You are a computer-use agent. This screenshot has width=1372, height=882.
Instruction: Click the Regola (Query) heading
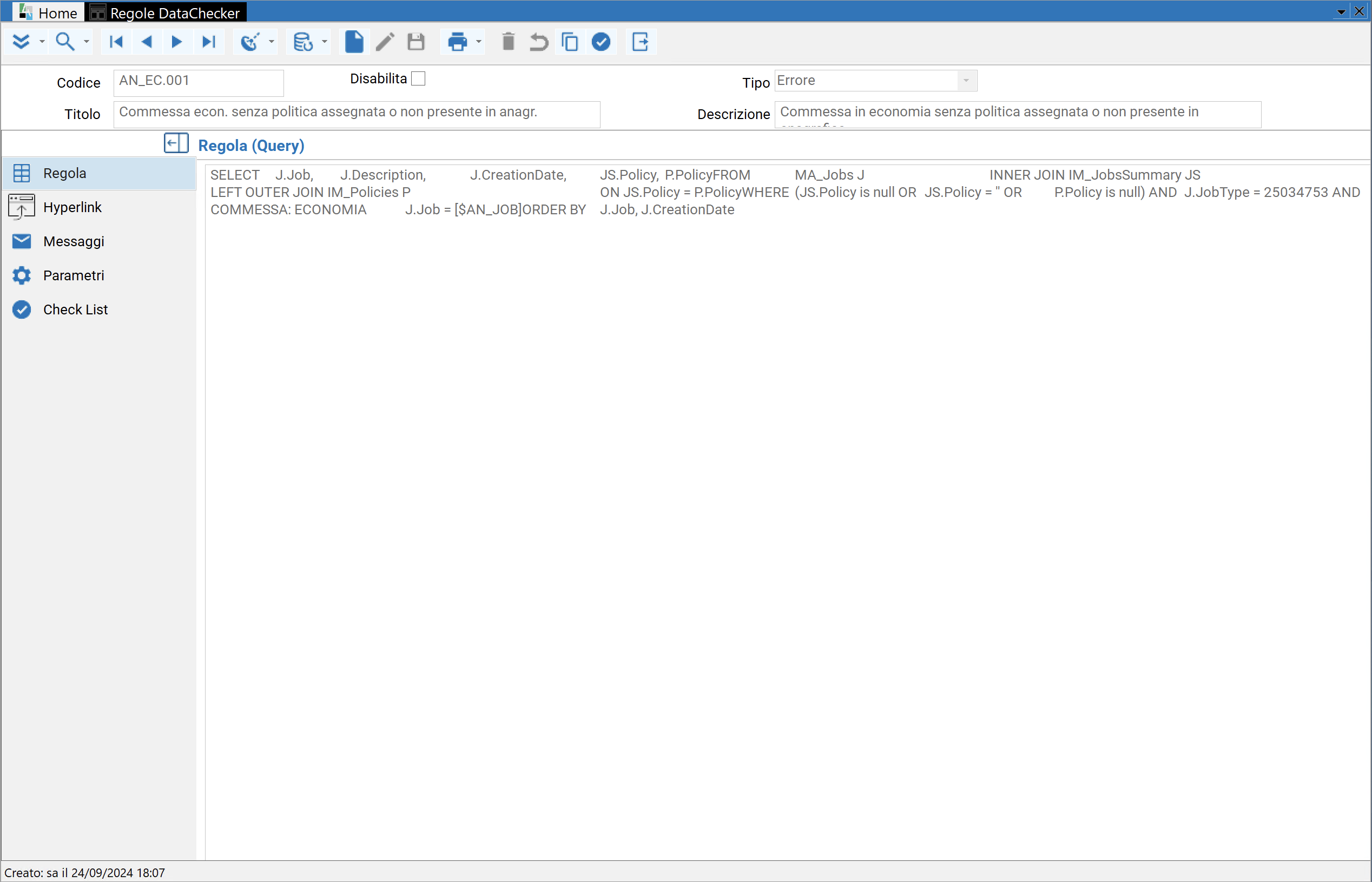(252, 146)
